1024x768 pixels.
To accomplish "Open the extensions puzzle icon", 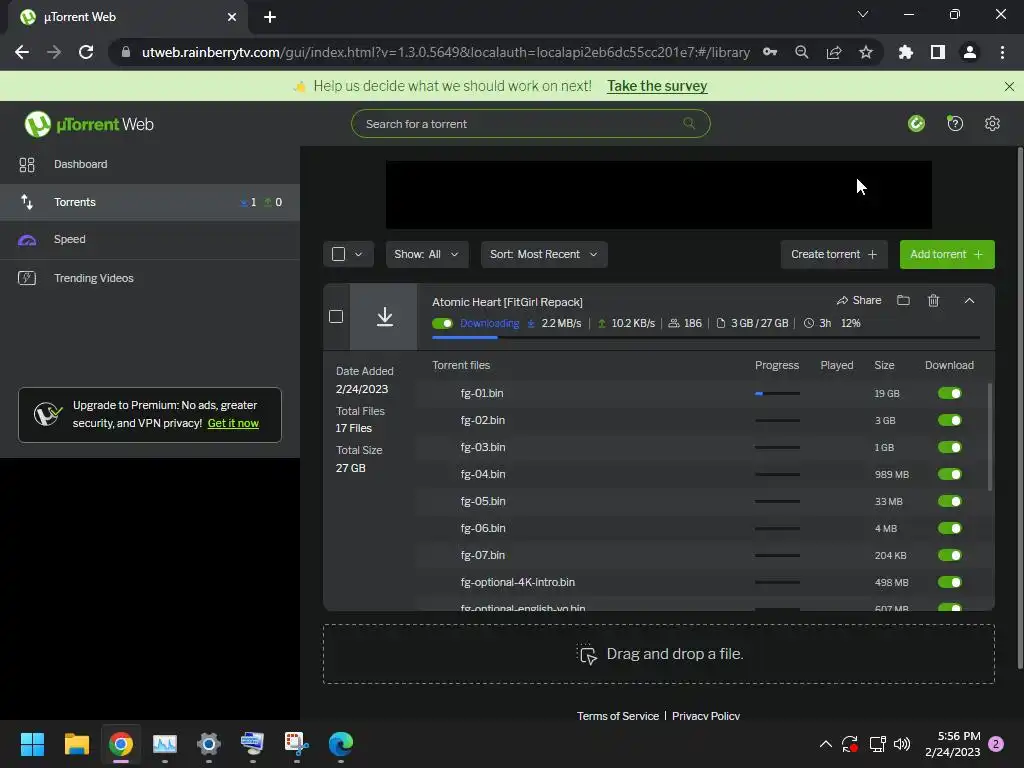I will tap(906, 52).
